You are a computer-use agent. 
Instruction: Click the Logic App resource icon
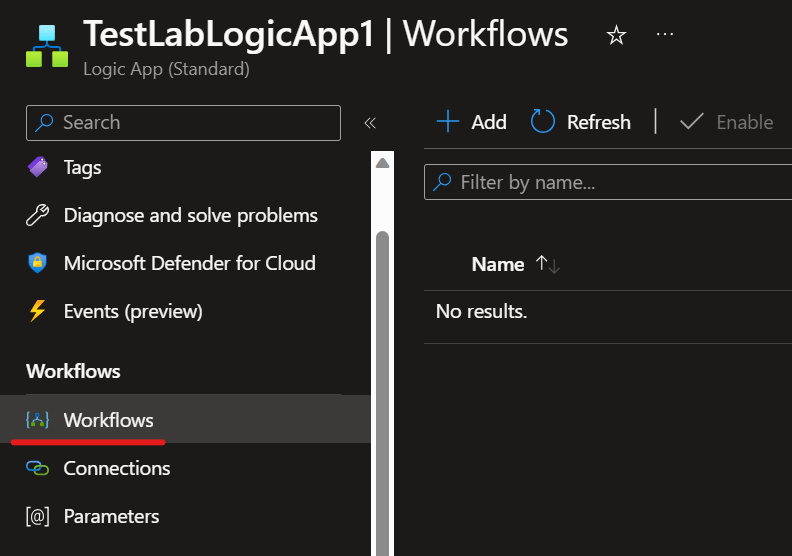tap(47, 46)
